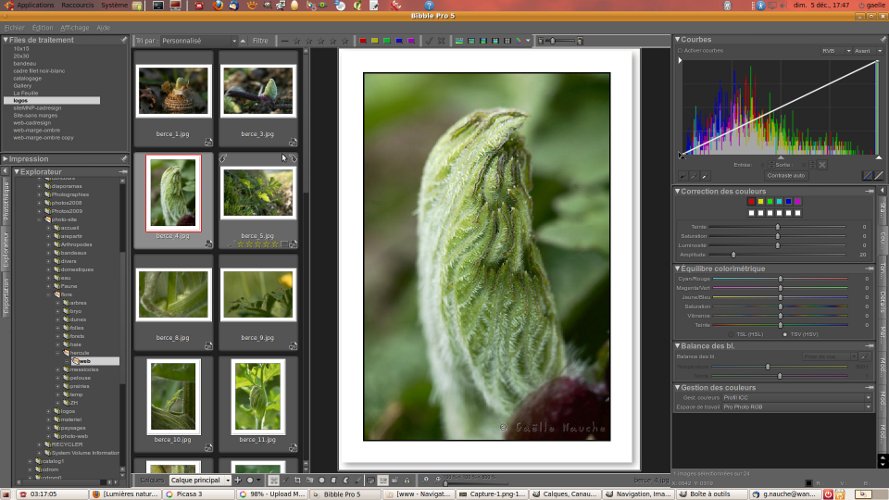Collapse the Files de traitement panel
889x500 pixels.
6,40
